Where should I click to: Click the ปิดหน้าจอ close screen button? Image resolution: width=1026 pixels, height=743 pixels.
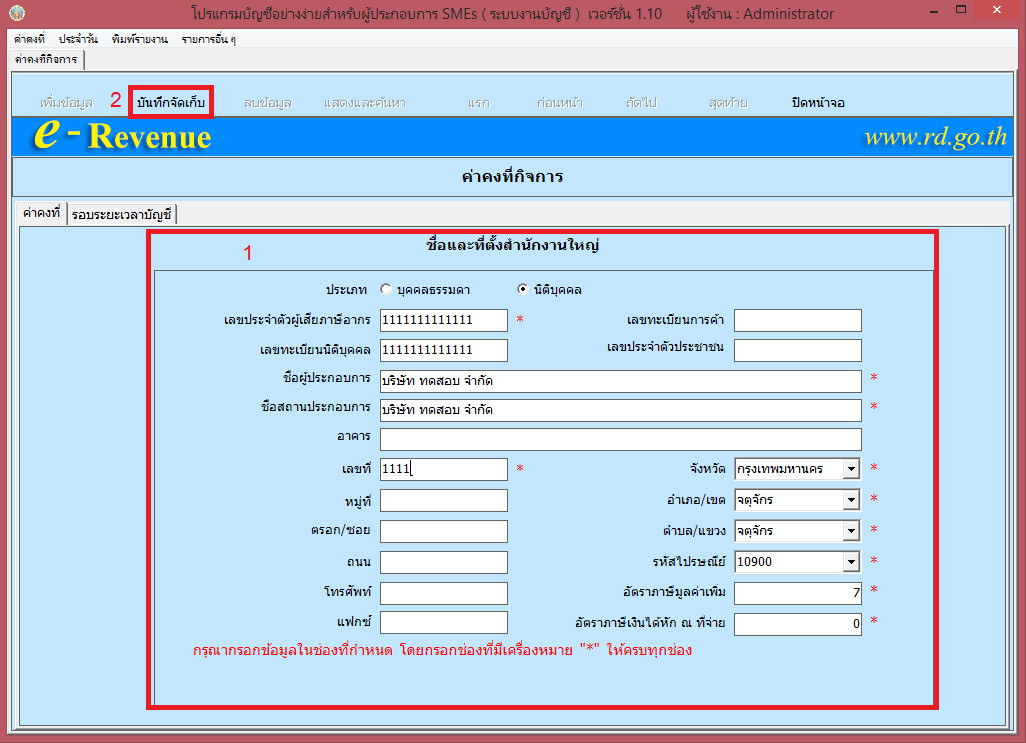(818, 103)
